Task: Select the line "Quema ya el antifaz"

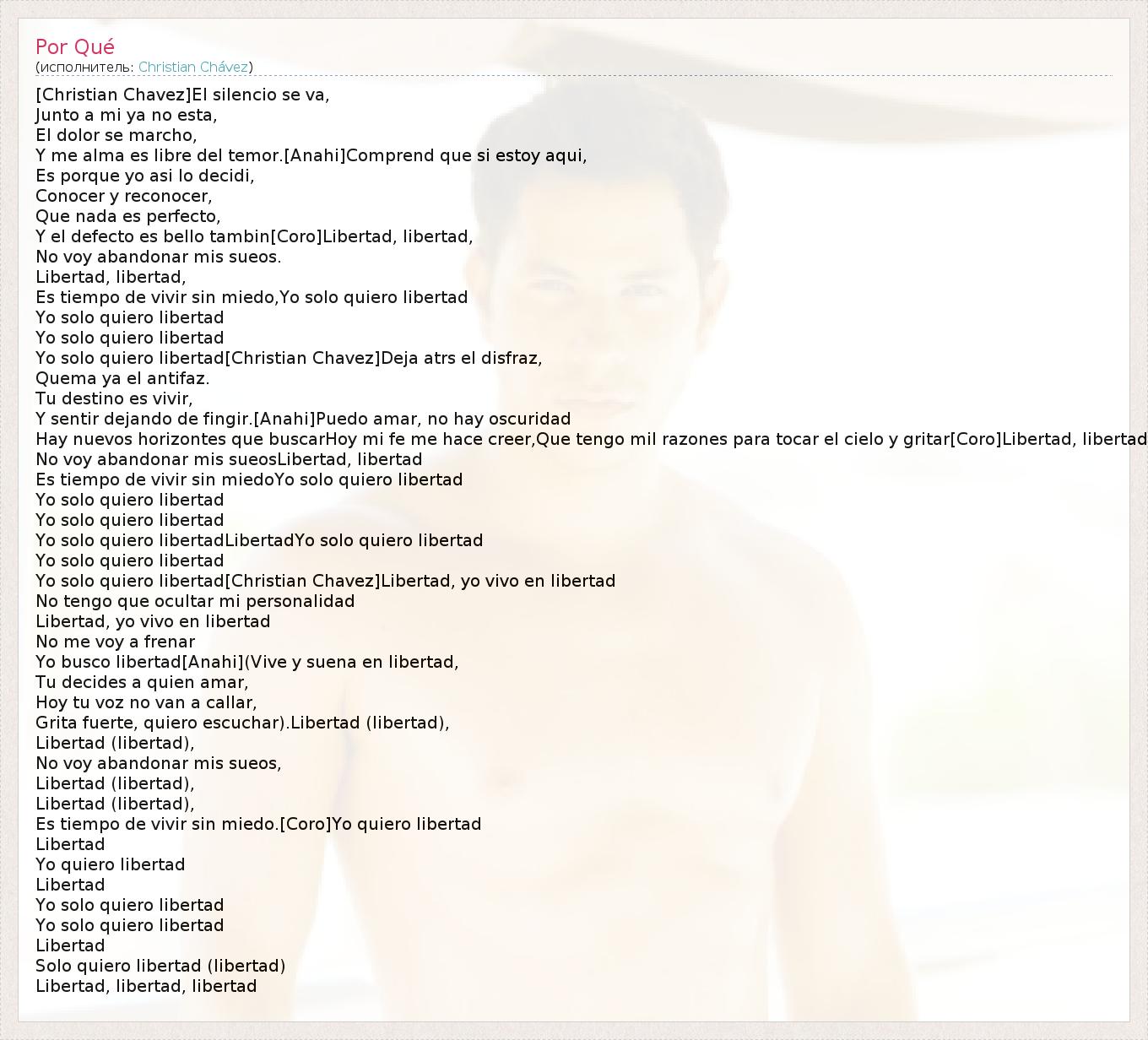Action: coord(122,378)
